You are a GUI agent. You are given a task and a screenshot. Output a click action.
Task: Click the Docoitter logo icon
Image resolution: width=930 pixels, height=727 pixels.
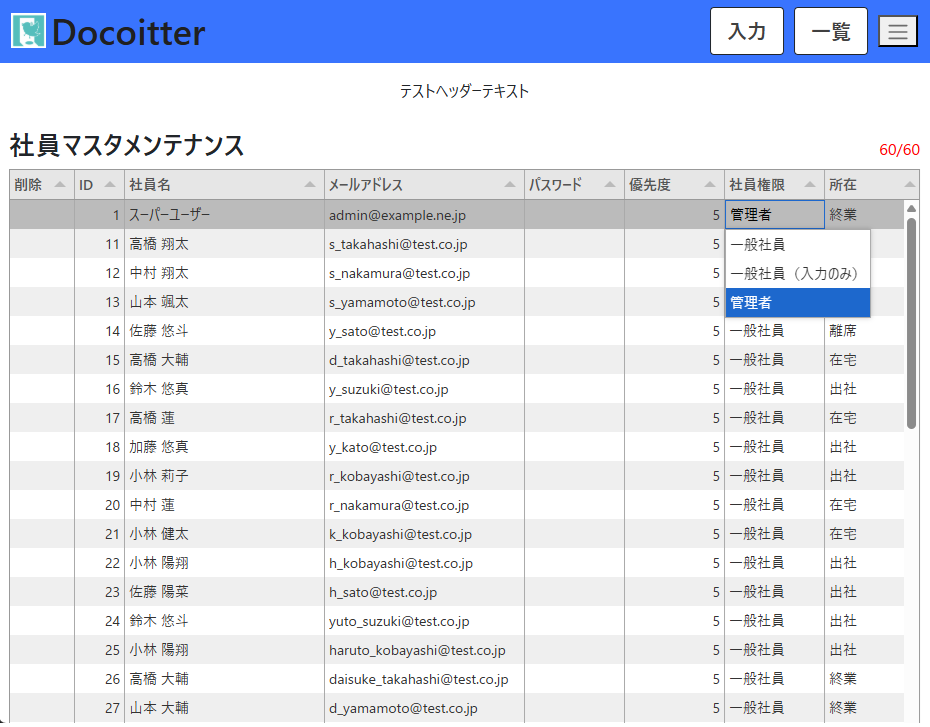coord(28,31)
